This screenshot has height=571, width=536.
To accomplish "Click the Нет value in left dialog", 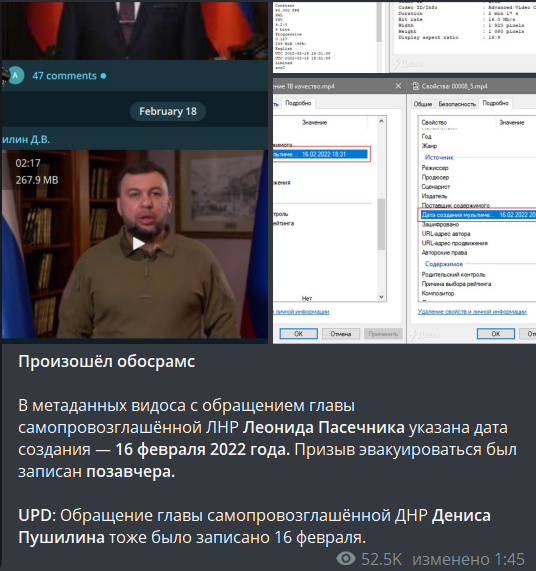I will tap(307, 298).
